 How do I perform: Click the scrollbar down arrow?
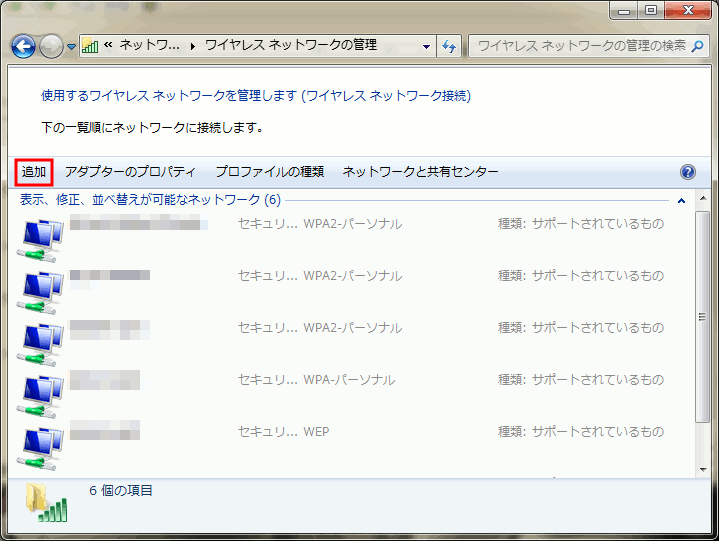[x=704, y=470]
